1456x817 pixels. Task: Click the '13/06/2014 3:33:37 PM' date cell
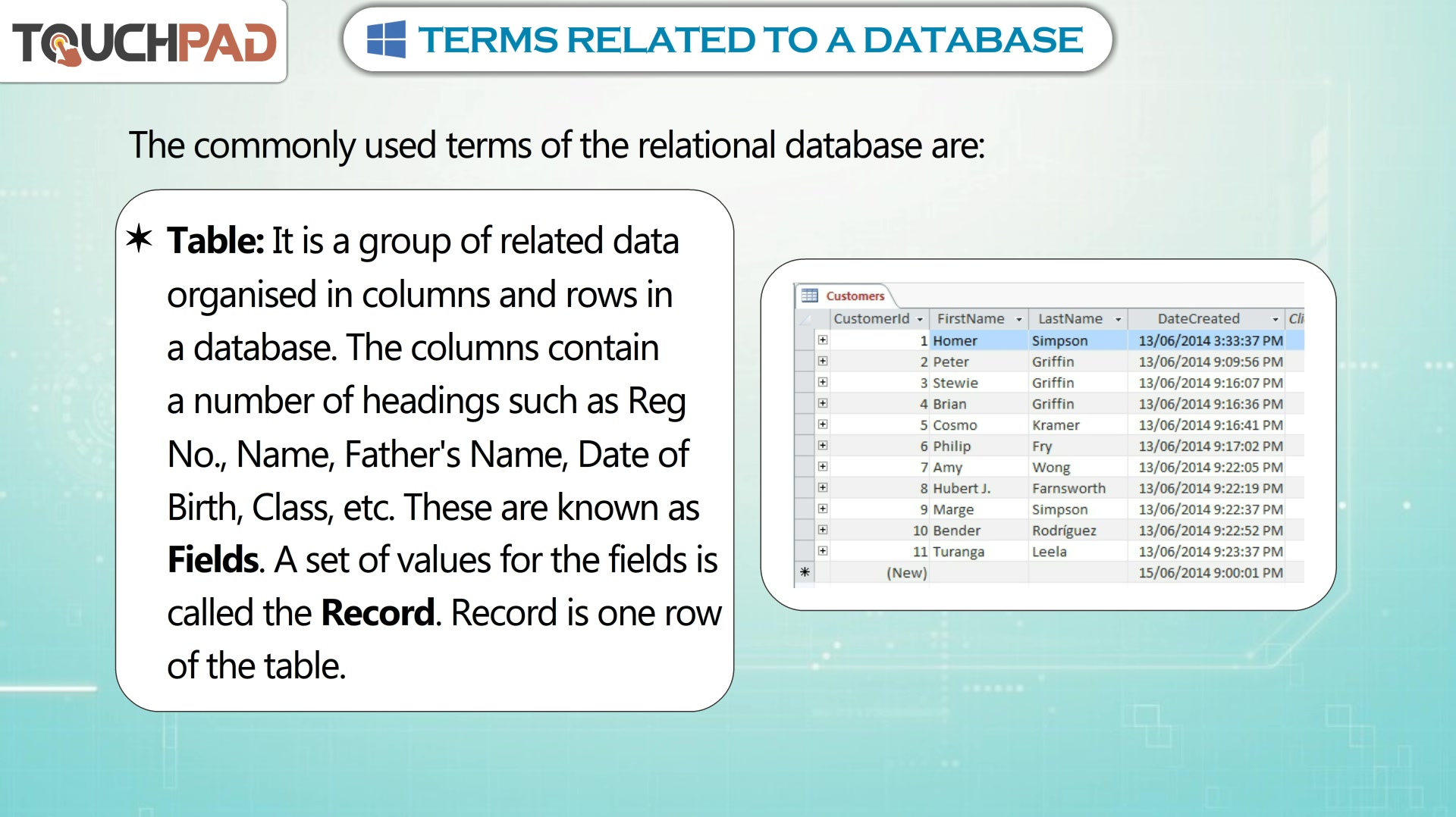(x=1206, y=340)
